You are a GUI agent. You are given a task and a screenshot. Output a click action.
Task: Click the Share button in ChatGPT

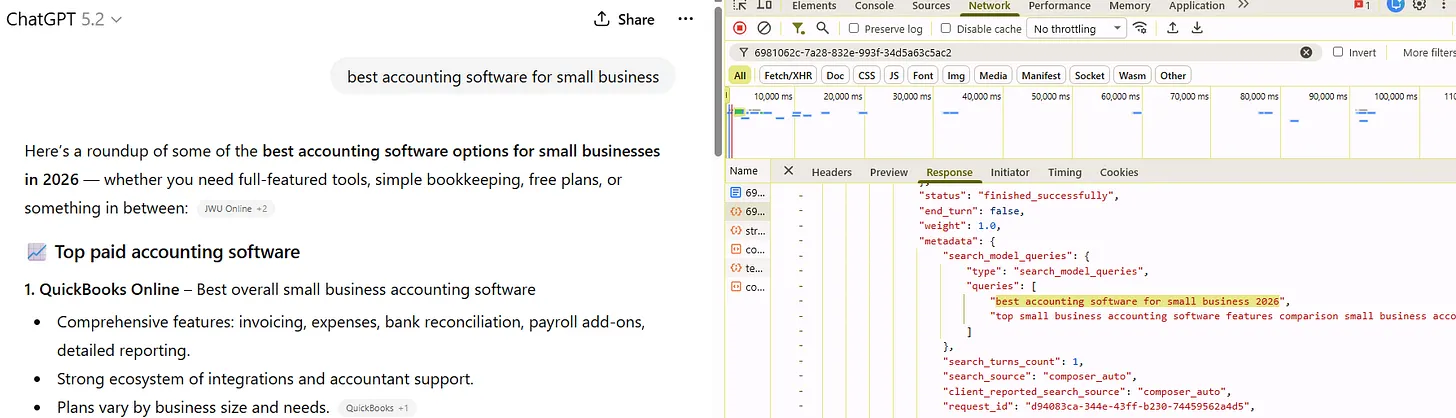coord(624,19)
